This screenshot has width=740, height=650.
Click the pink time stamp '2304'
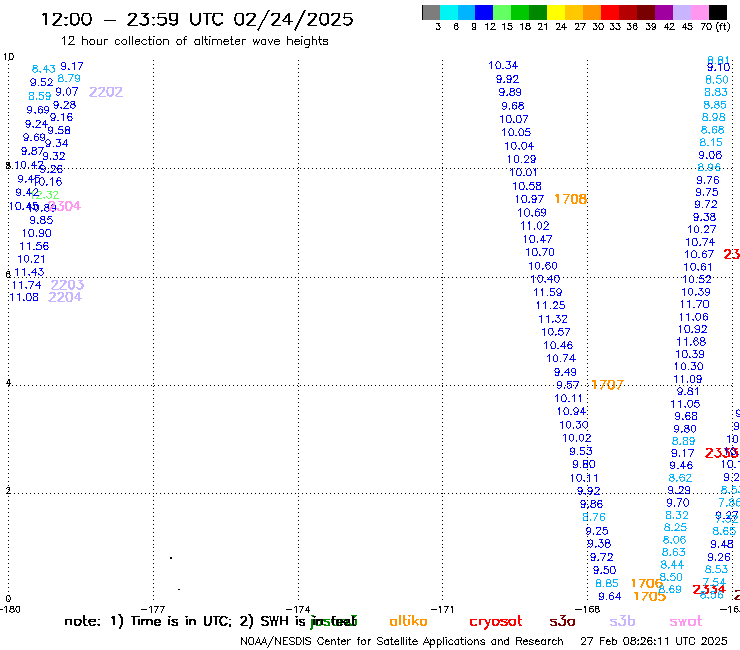[x=65, y=206]
